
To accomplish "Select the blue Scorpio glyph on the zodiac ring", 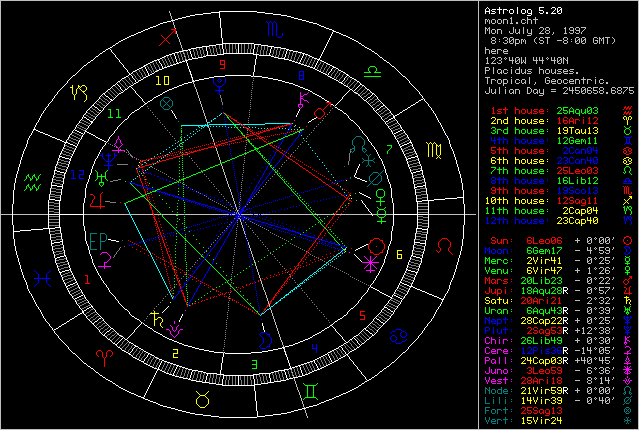I will 274,29.
